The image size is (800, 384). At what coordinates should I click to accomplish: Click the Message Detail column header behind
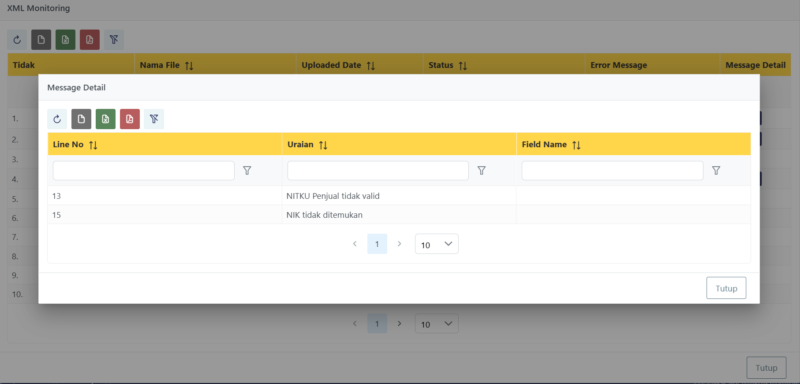[x=755, y=65]
